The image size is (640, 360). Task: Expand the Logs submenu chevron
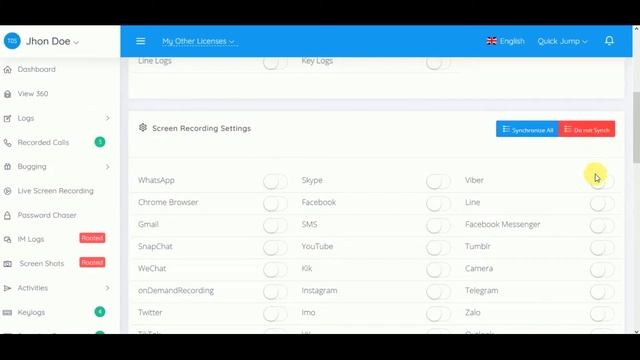coord(107,118)
